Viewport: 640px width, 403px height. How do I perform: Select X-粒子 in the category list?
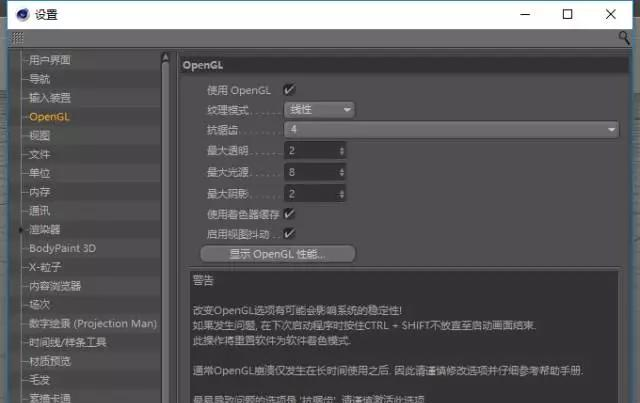coord(45,267)
